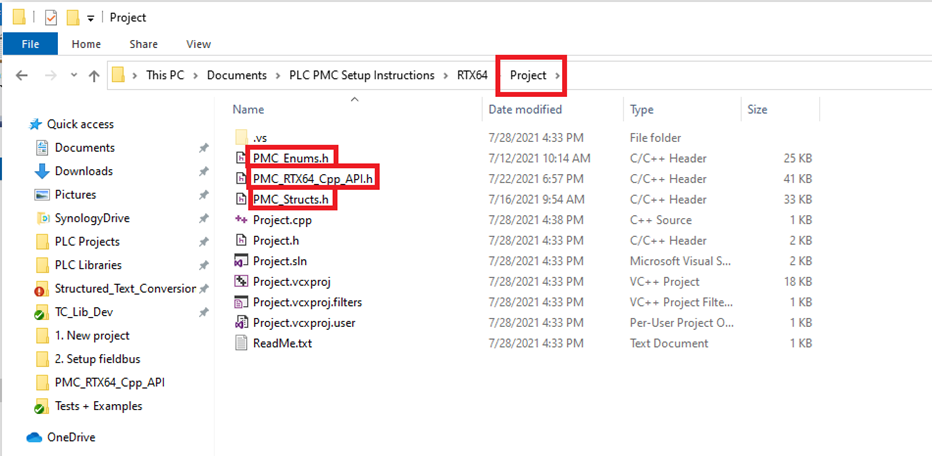Click the ReadMe.txt text document icon

coord(240,343)
